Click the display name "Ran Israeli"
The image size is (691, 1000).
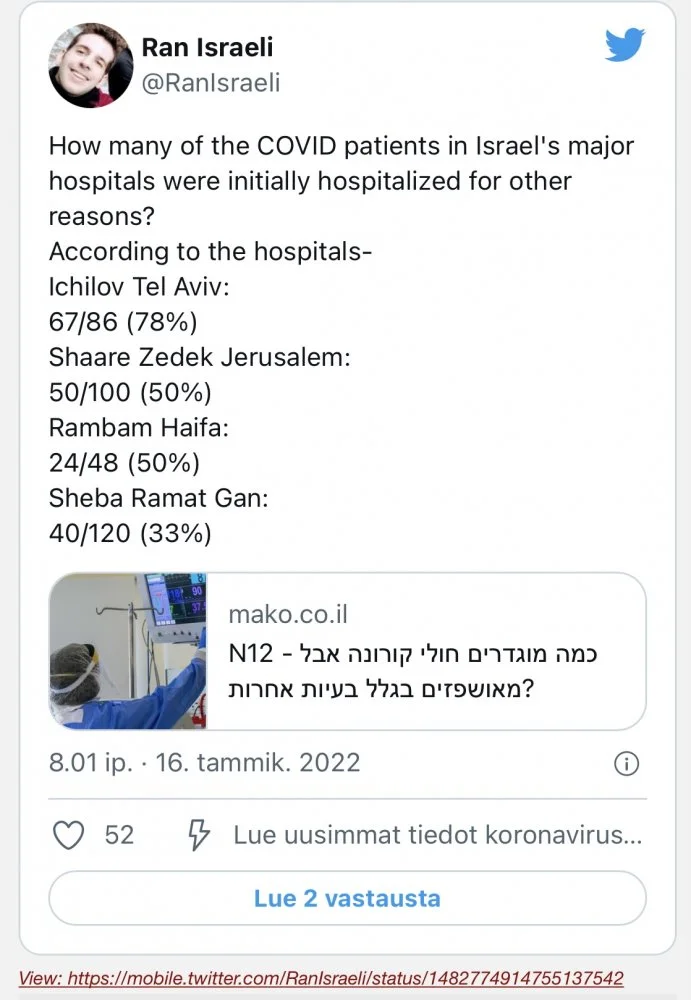(207, 47)
